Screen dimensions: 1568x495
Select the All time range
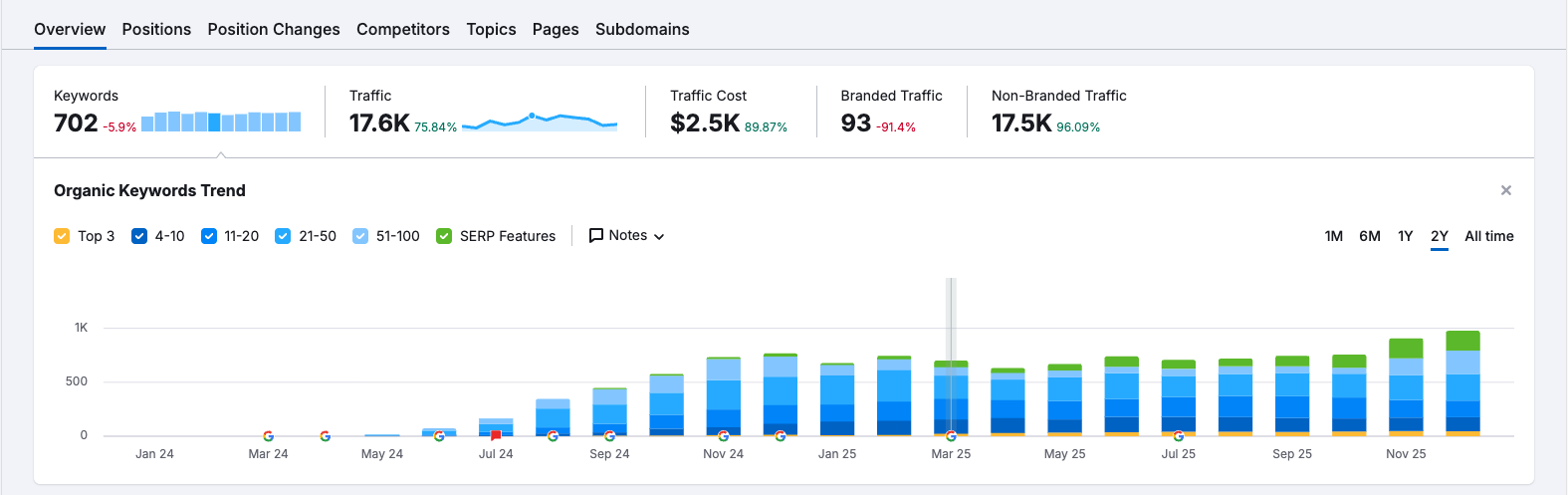pos(1488,236)
